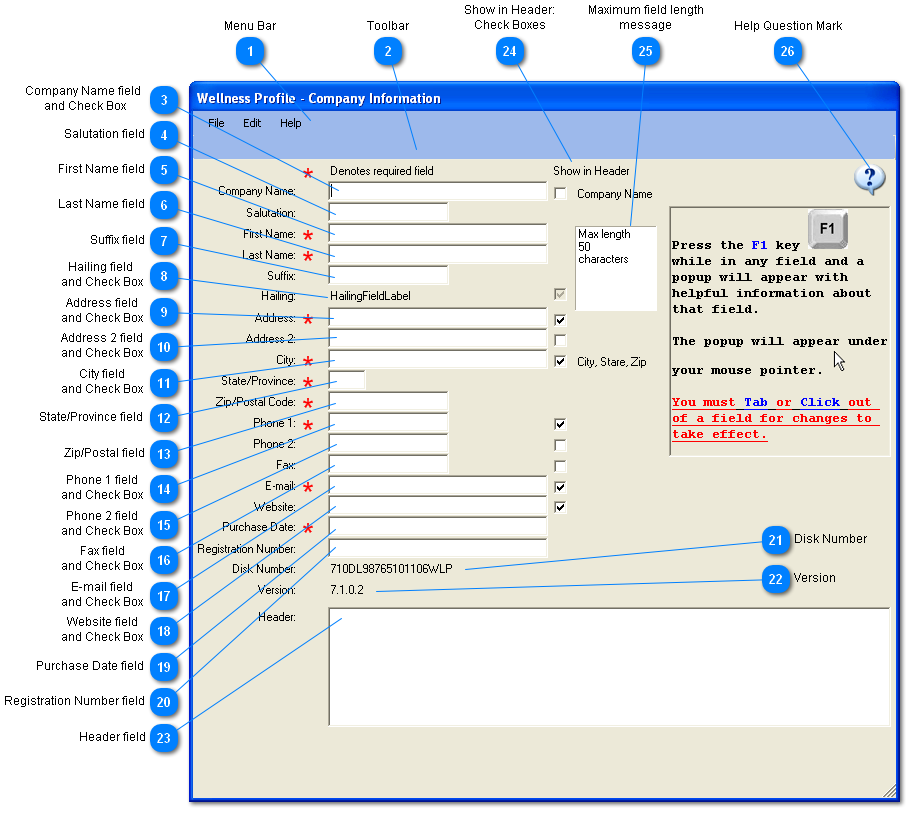Click the Purchase Date field
913x815 pixels.
[x=438, y=527]
